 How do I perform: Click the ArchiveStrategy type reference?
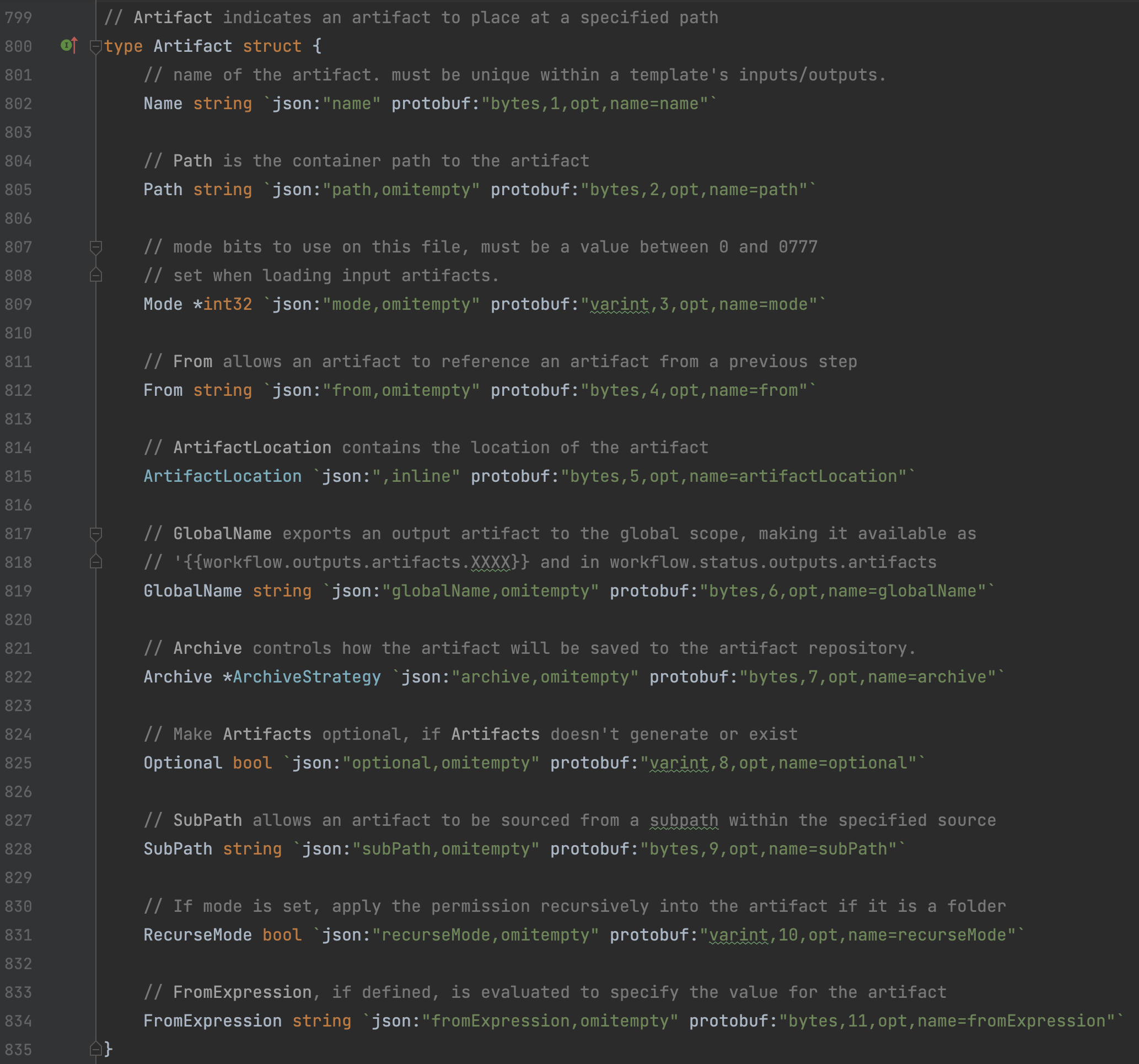pos(307,676)
